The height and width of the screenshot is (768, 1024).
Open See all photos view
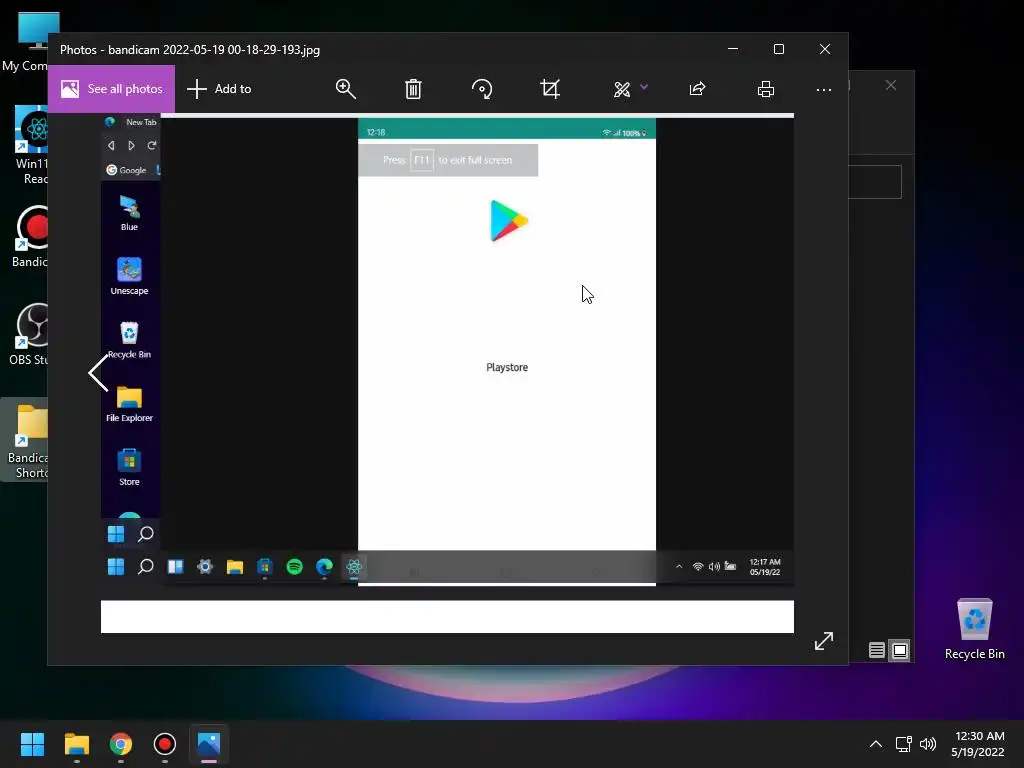coord(111,89)
